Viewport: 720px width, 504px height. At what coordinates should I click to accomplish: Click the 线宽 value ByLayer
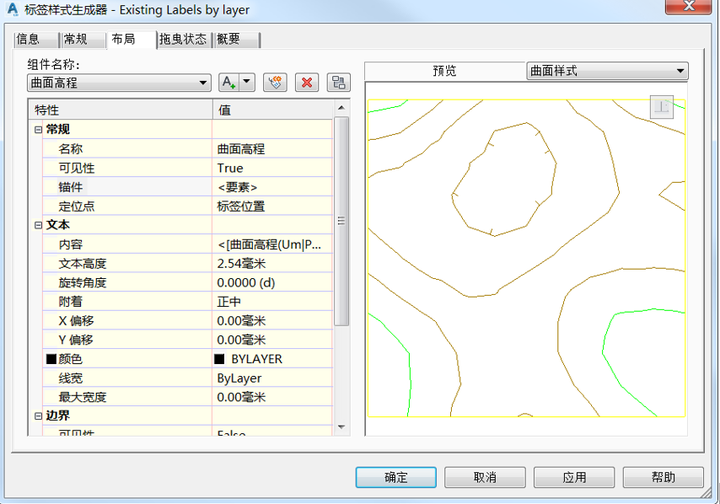pos(272,378)
